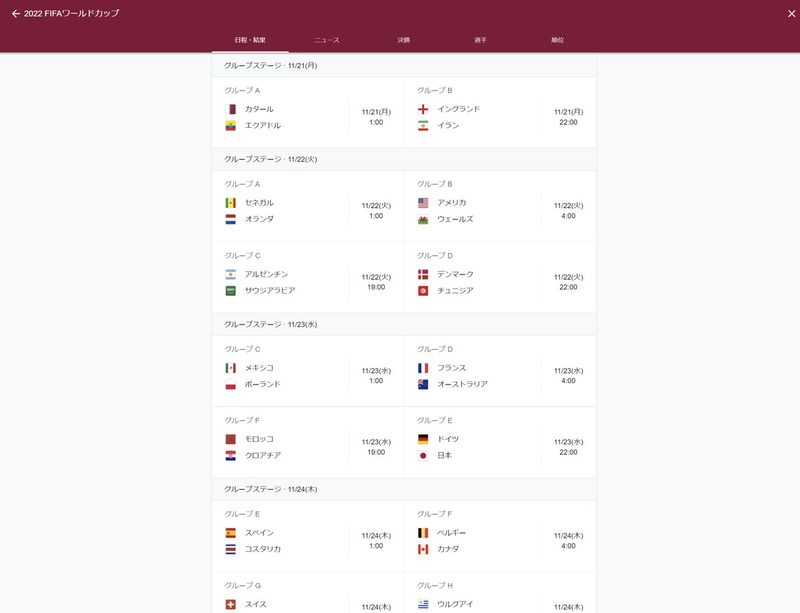
Task: Switch to the ニュース tab
Action: [327, 40]
